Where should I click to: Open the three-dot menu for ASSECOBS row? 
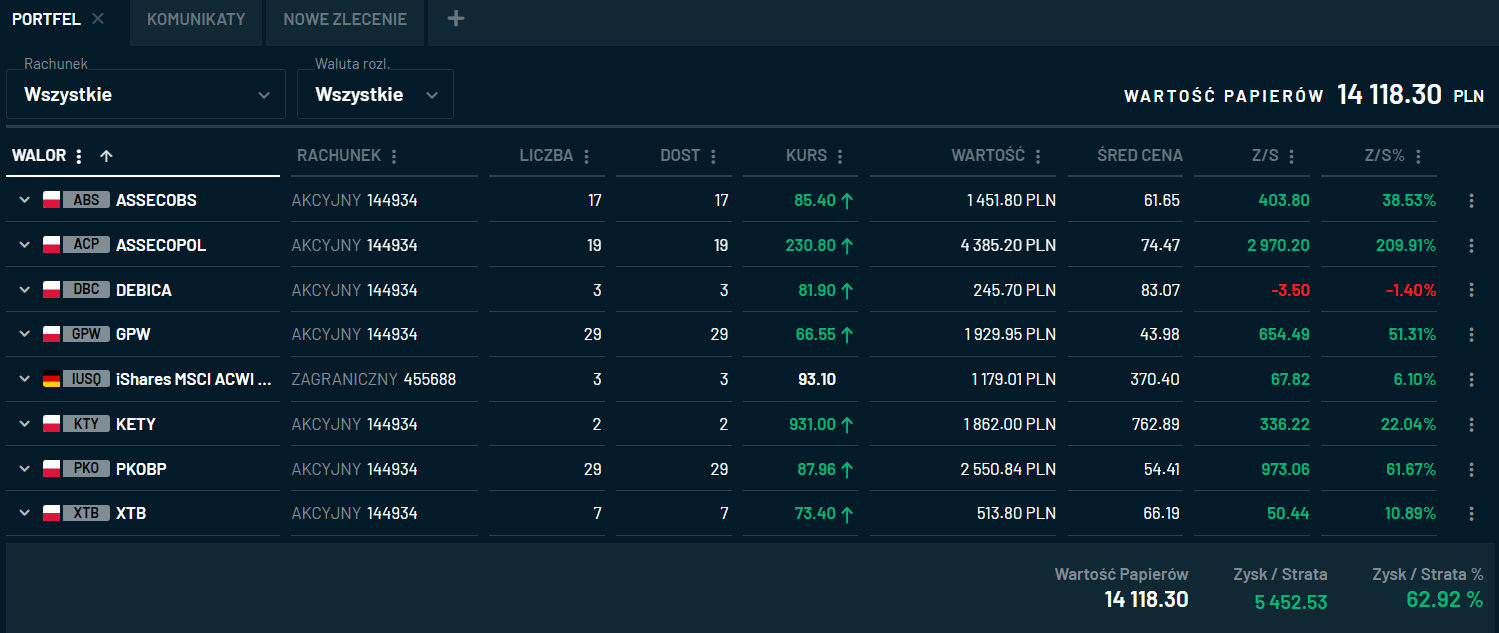[1470, 201]
